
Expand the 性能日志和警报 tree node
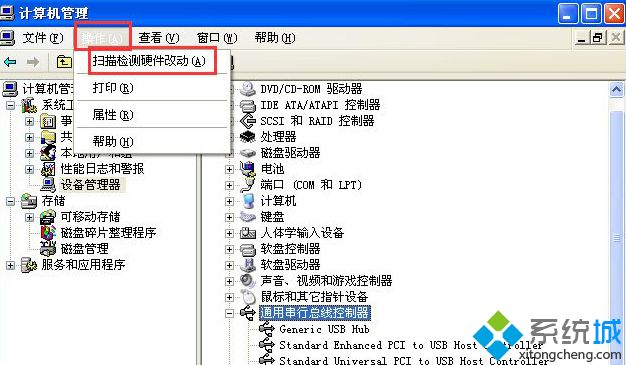point(29,169)
